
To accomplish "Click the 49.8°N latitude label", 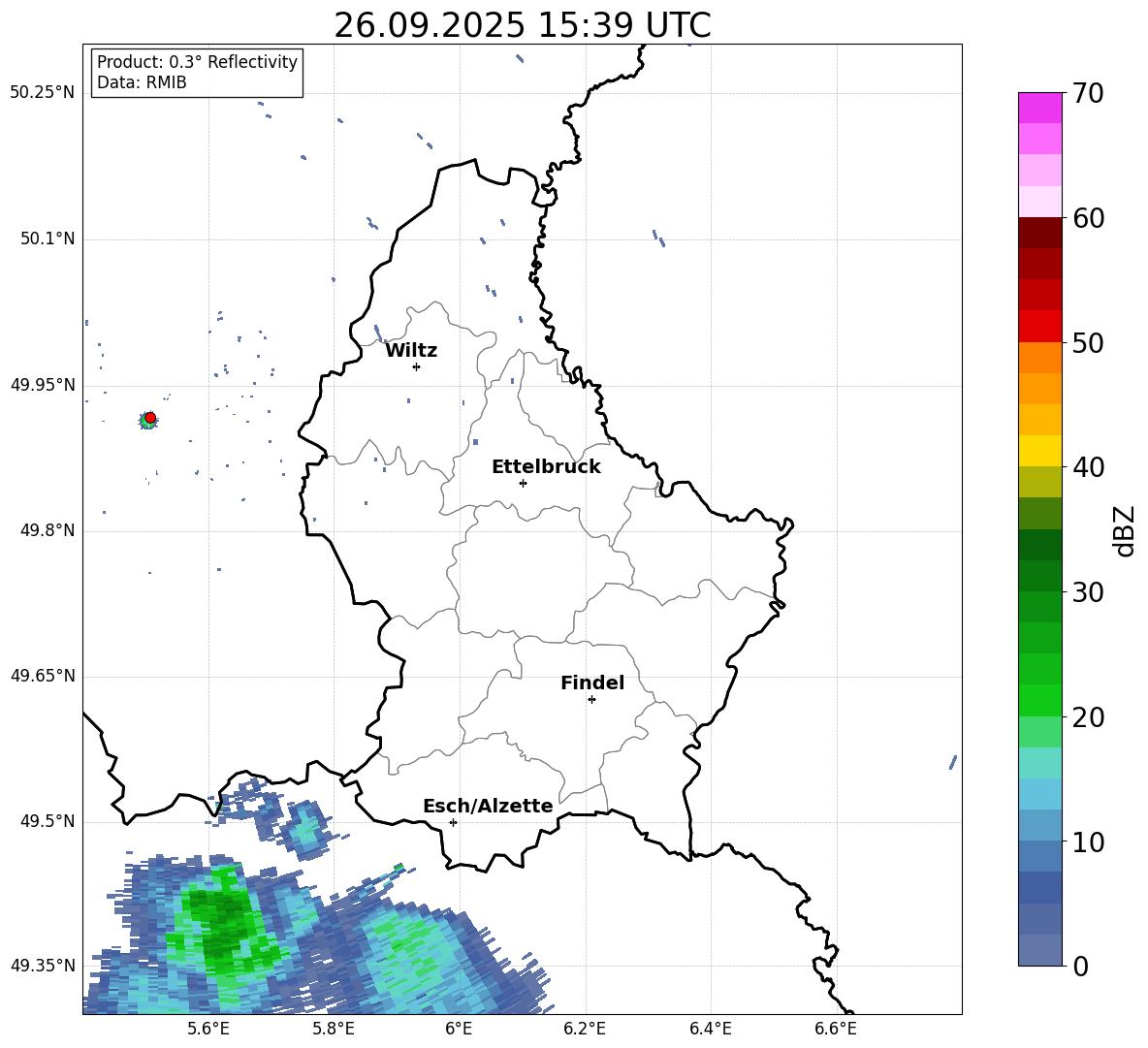I will 48,530.
